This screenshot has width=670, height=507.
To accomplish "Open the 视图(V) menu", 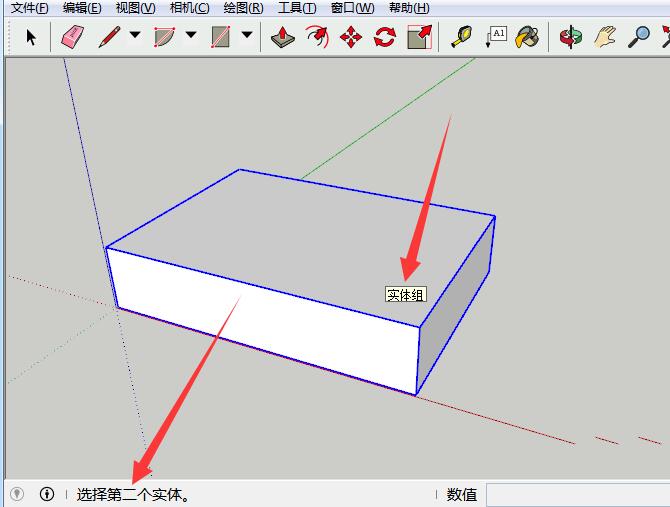I will [x=135, y=8].
